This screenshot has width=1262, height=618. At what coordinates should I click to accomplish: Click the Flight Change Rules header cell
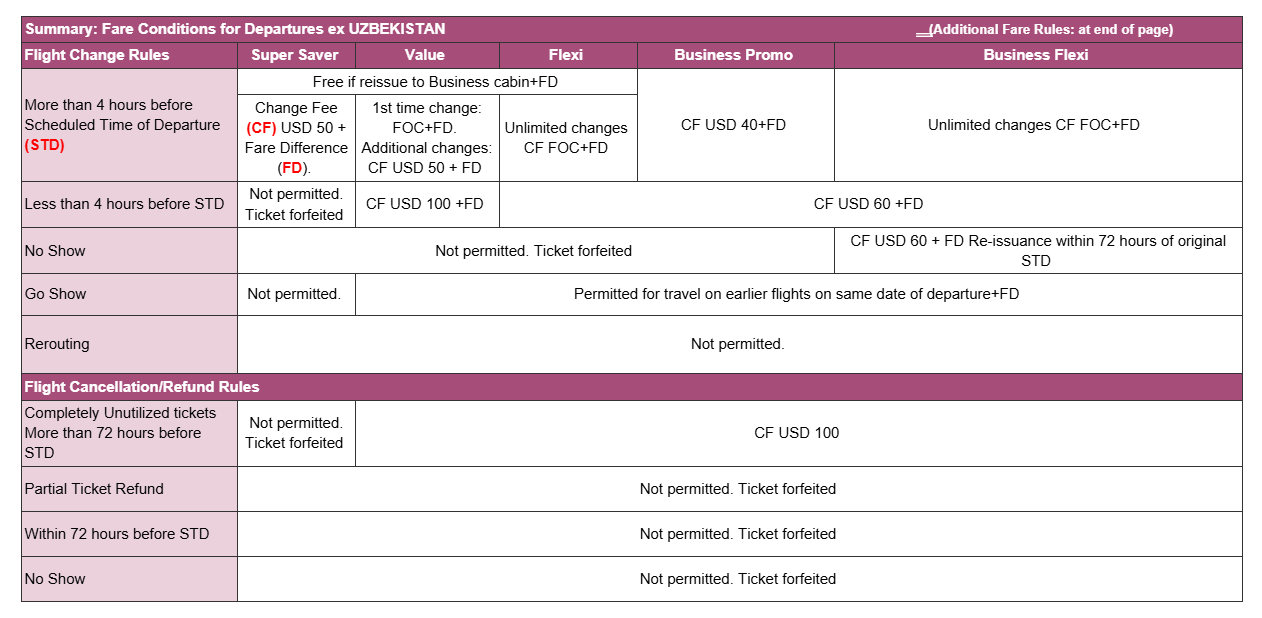click(129, 55)
